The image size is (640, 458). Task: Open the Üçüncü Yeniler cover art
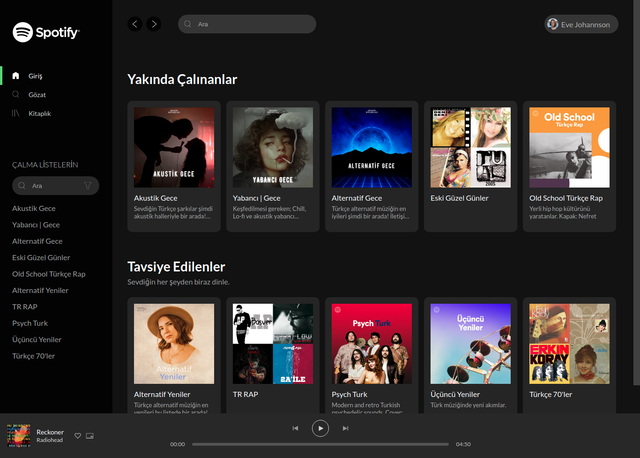pos(471,344)
